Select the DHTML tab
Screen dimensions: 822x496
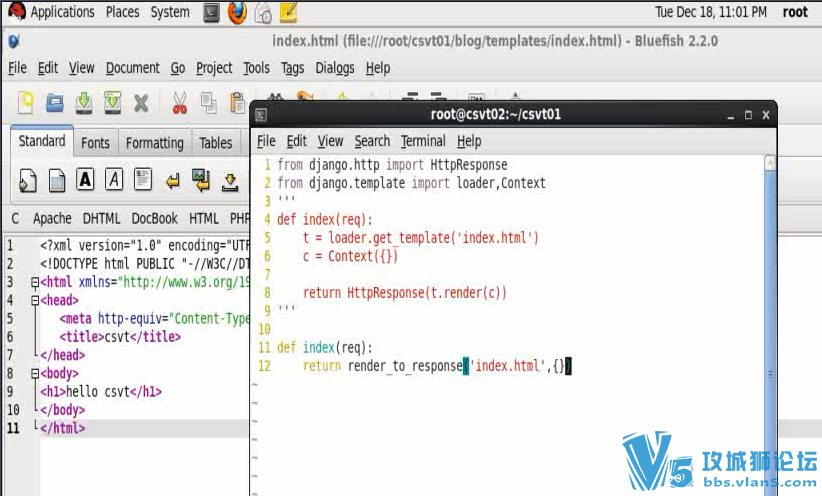[101, 218]
